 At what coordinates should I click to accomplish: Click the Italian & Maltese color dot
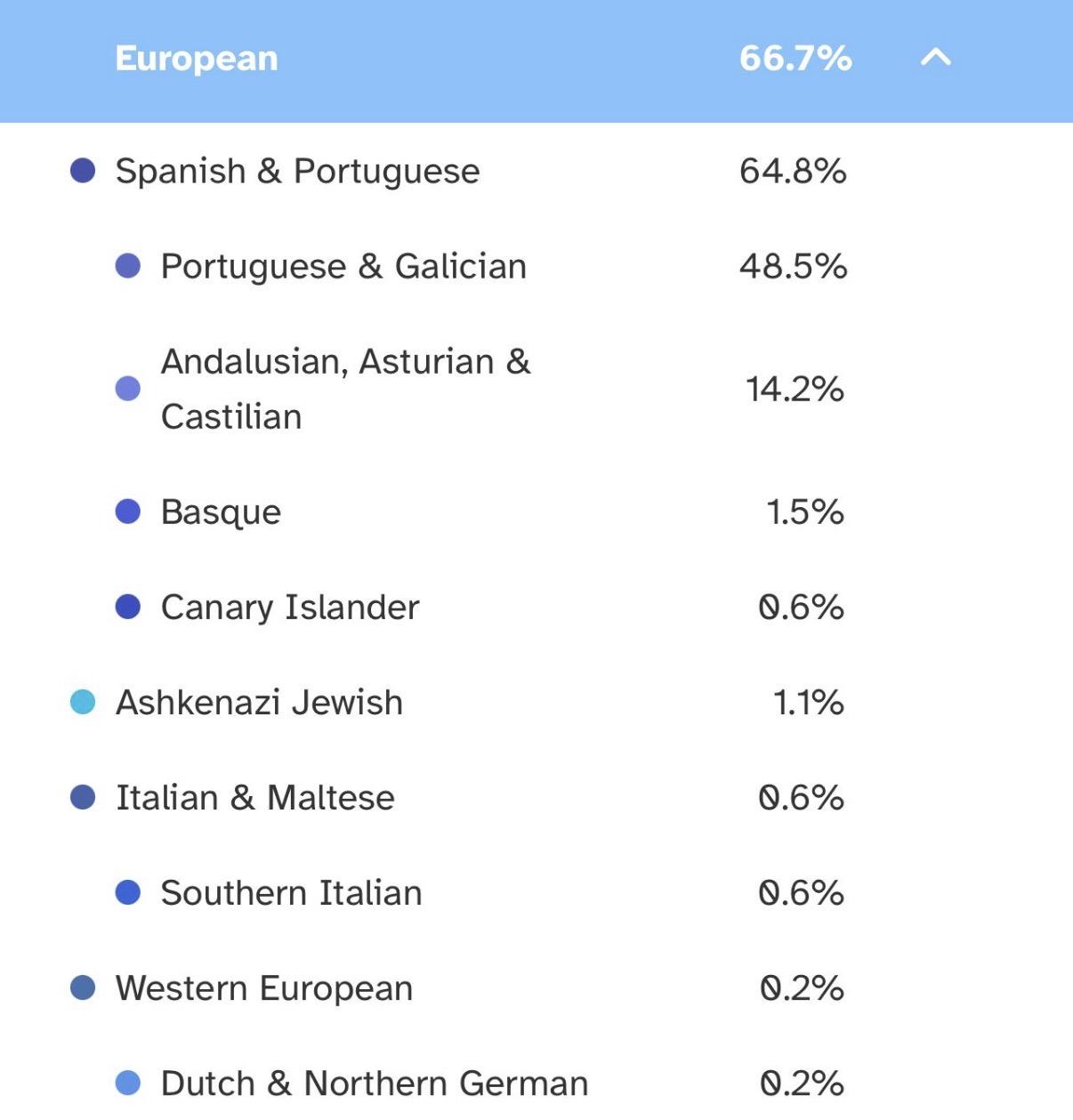(x=83, y=797)
